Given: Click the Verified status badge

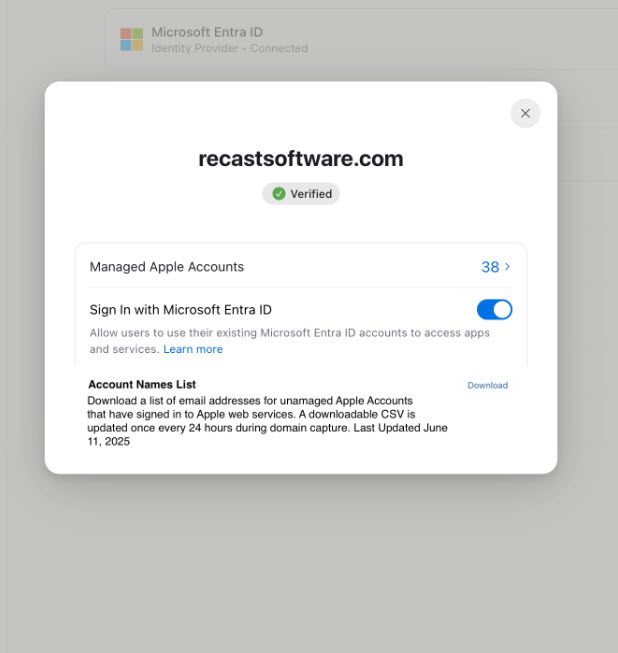Looking at the screenshot, I should pyautogui.click(x=301, y=194).
